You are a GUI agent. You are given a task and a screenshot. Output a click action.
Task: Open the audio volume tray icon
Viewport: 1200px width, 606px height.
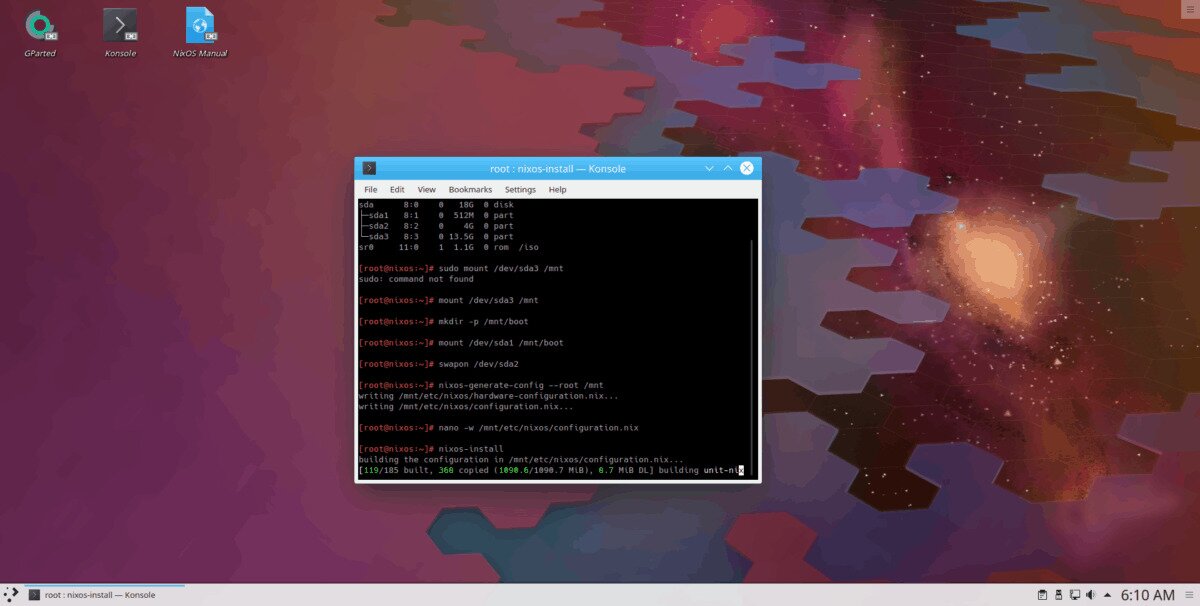(1090, 595)
